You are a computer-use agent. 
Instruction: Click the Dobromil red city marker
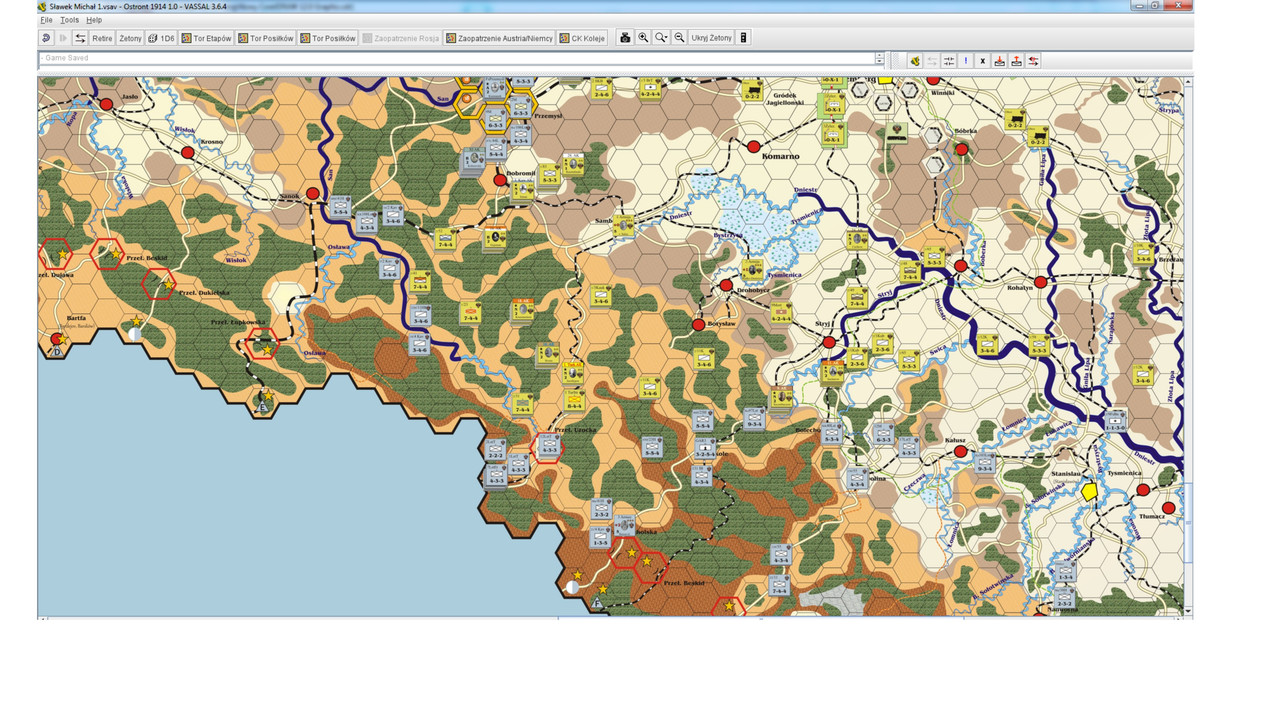click(x=500, y=180)
